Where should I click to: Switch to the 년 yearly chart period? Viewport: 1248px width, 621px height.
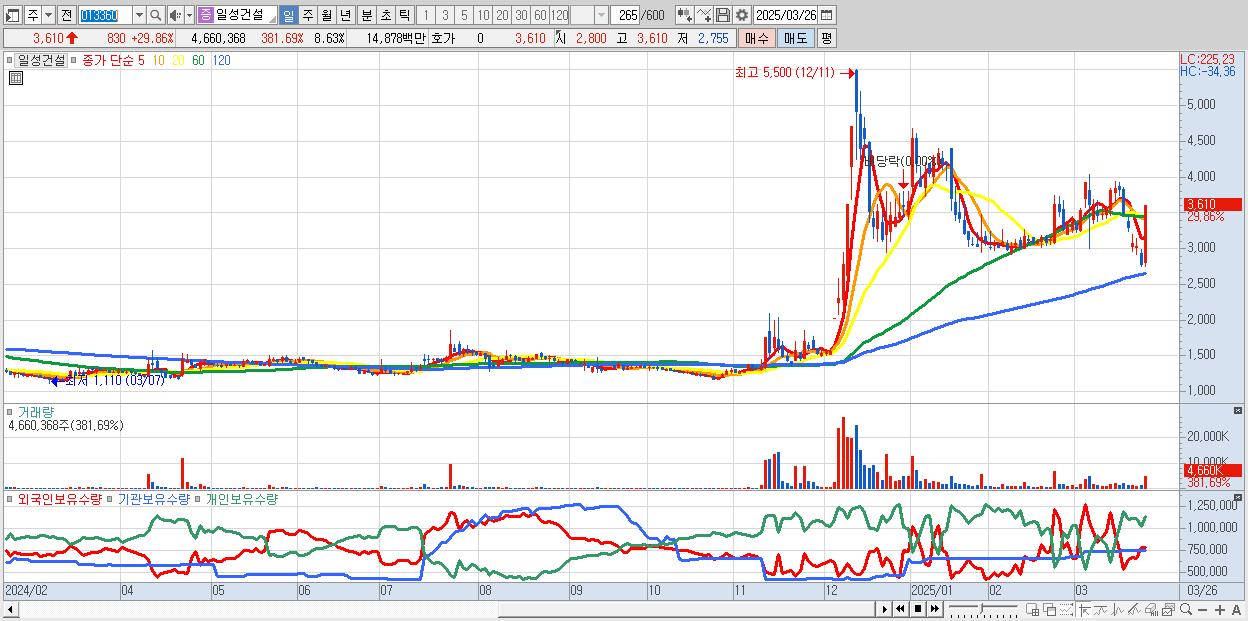(x=345, y=15)
